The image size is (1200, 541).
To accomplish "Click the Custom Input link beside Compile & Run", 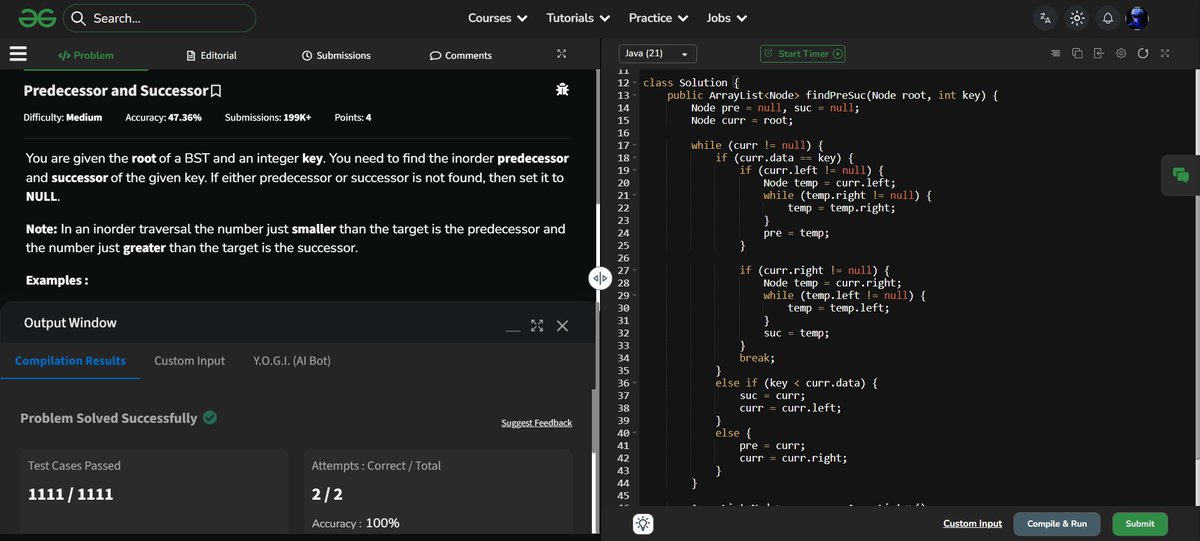I will [972, 524].
